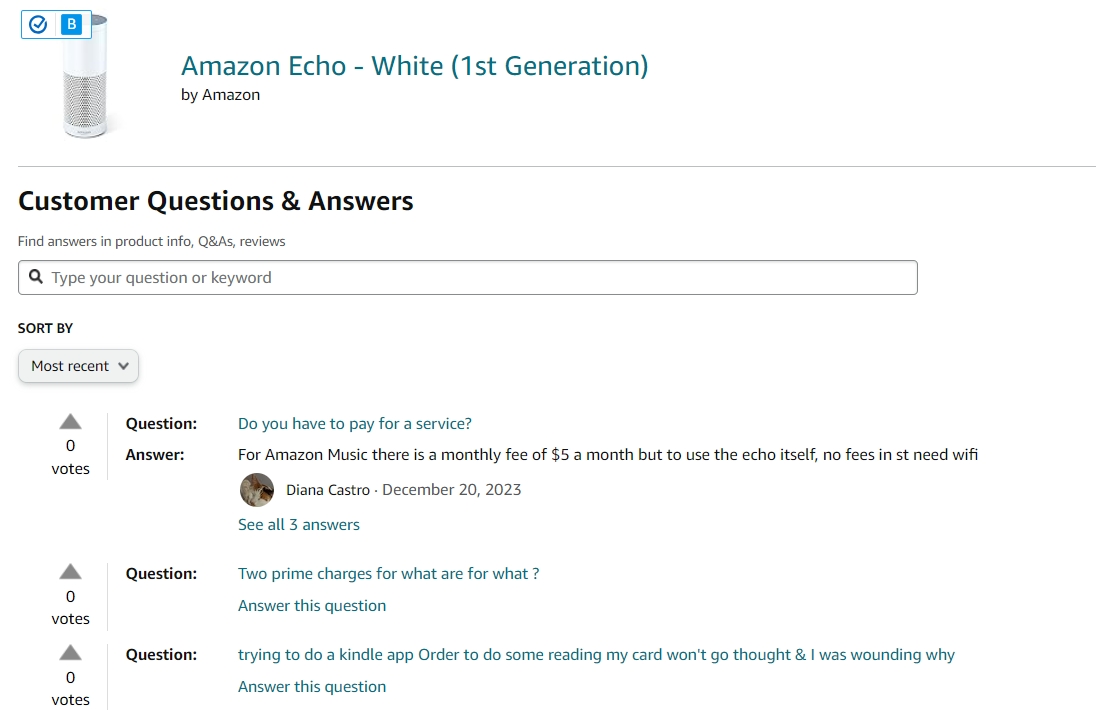Open 'Do you have to pay for a service?' question
Image resolution: width=1096 pixels, height=710 pixels.
point(354,423)
